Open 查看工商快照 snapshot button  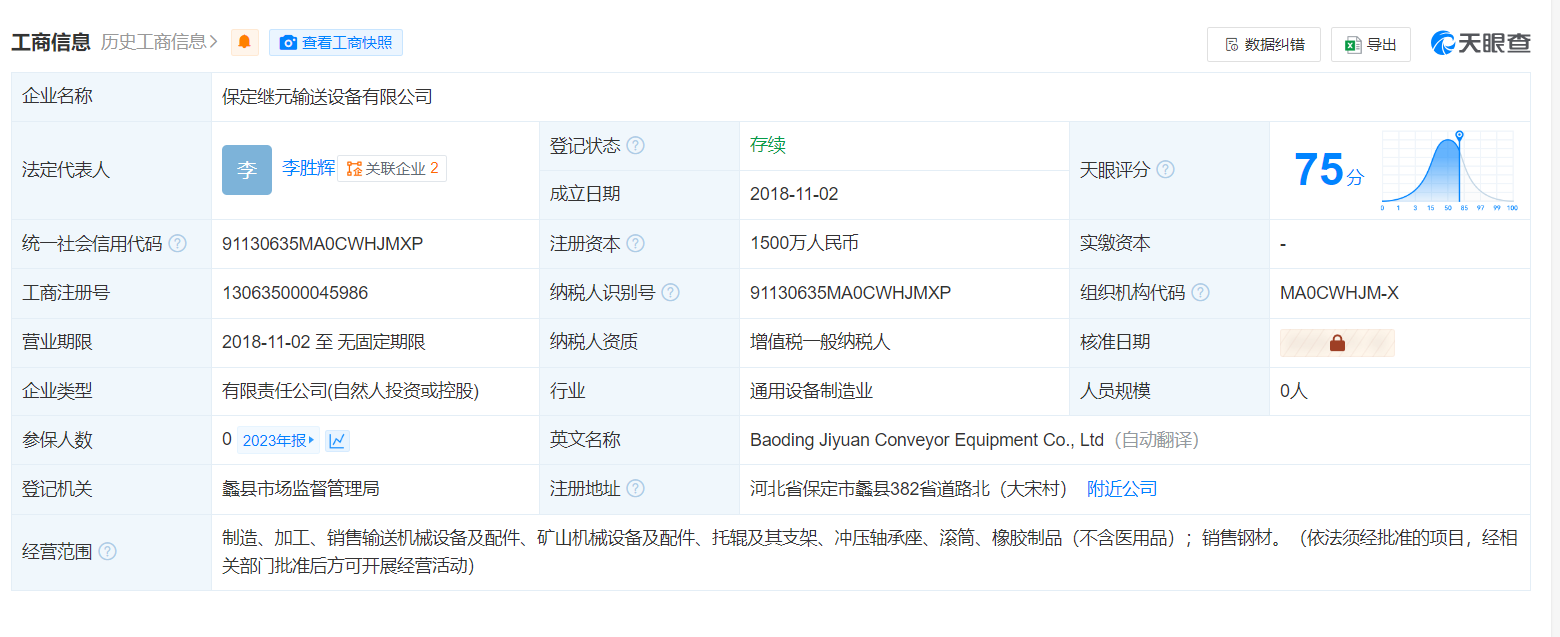(x=336, y=42)
